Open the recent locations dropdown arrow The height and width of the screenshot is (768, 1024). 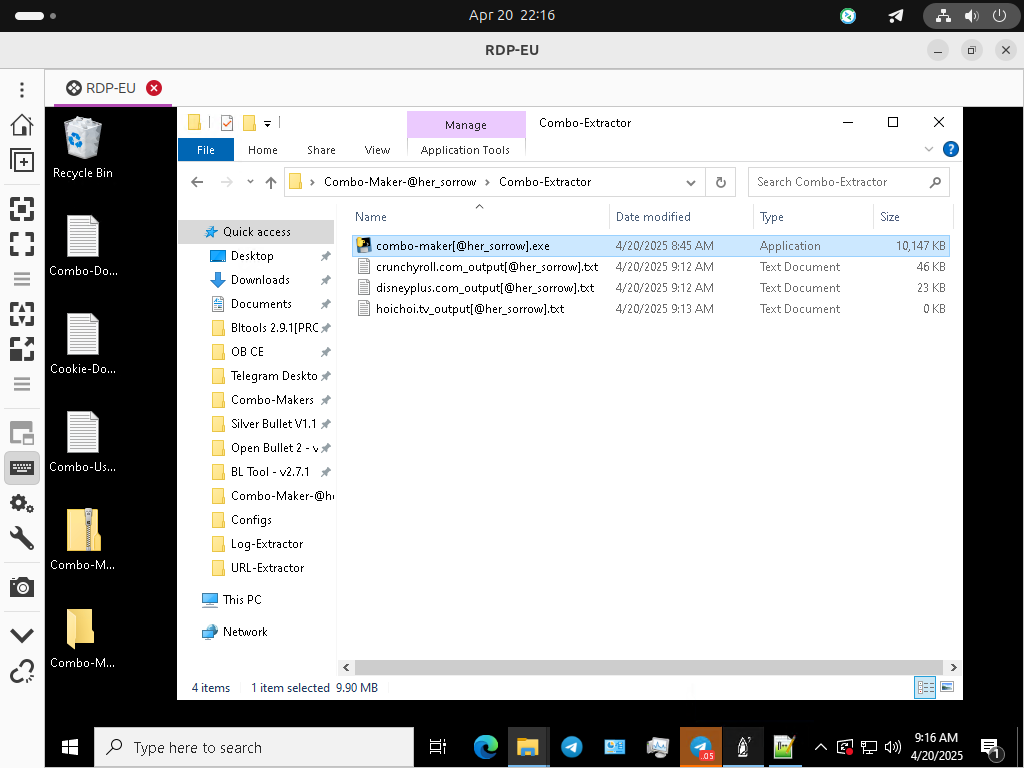point(250,182)
